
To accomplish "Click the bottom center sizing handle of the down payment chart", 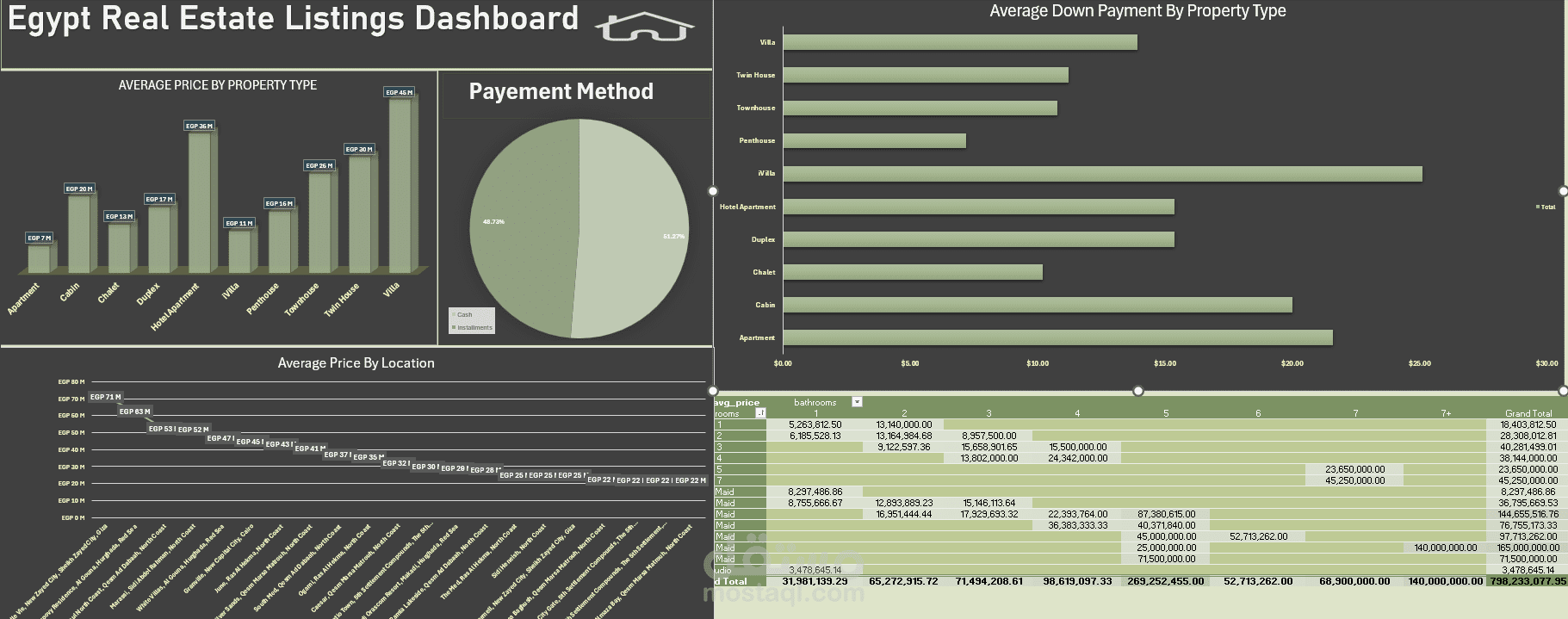I will point(1138,391).
